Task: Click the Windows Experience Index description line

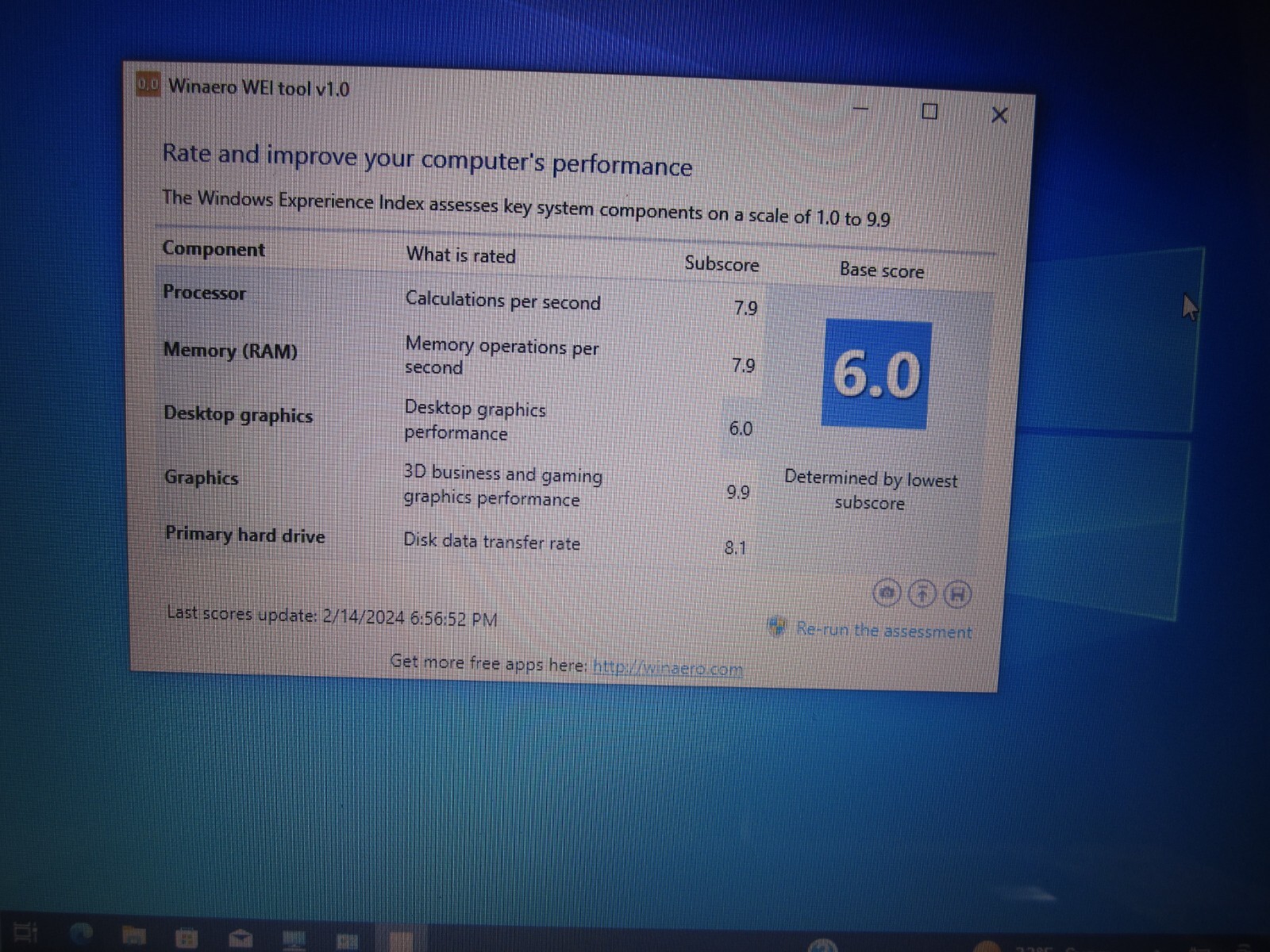Action: pos(525,208)
